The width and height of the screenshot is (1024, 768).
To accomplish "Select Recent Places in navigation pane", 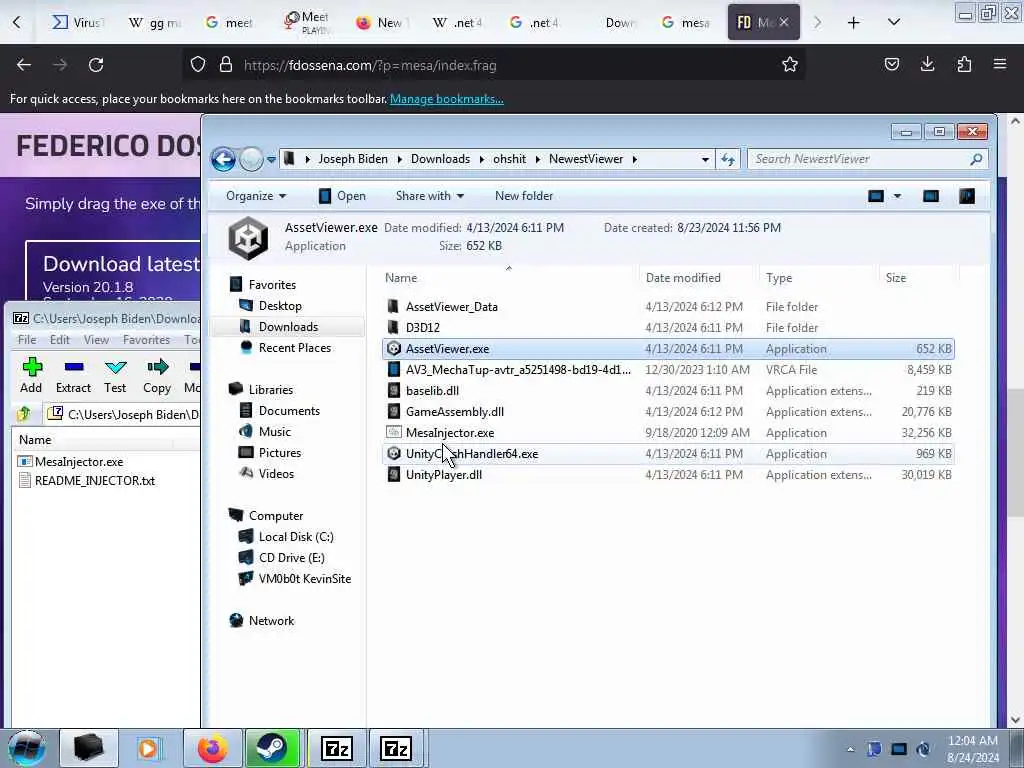I will pos(294,348).
